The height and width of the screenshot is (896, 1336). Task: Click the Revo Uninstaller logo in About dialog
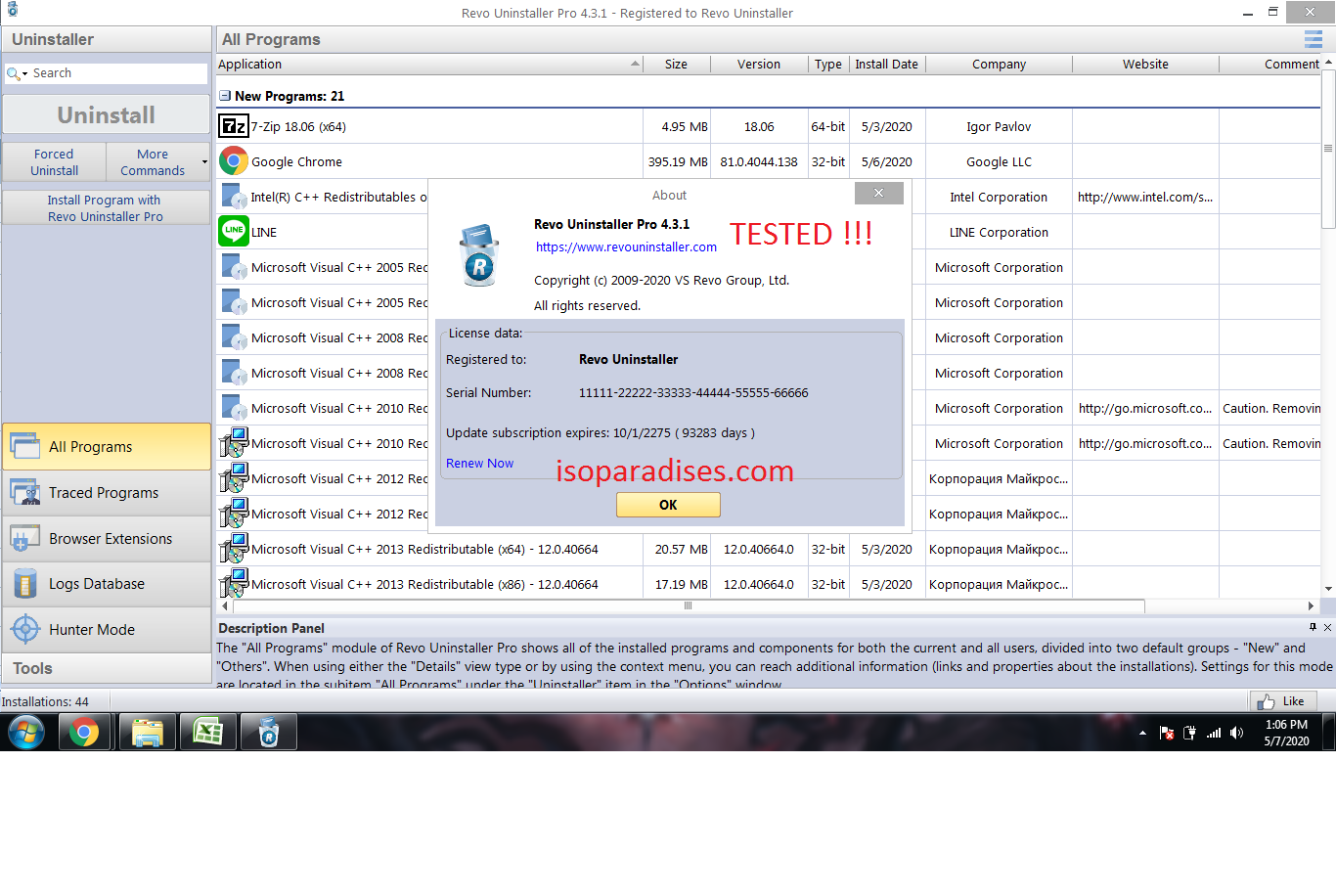click(x=479, y=254)
